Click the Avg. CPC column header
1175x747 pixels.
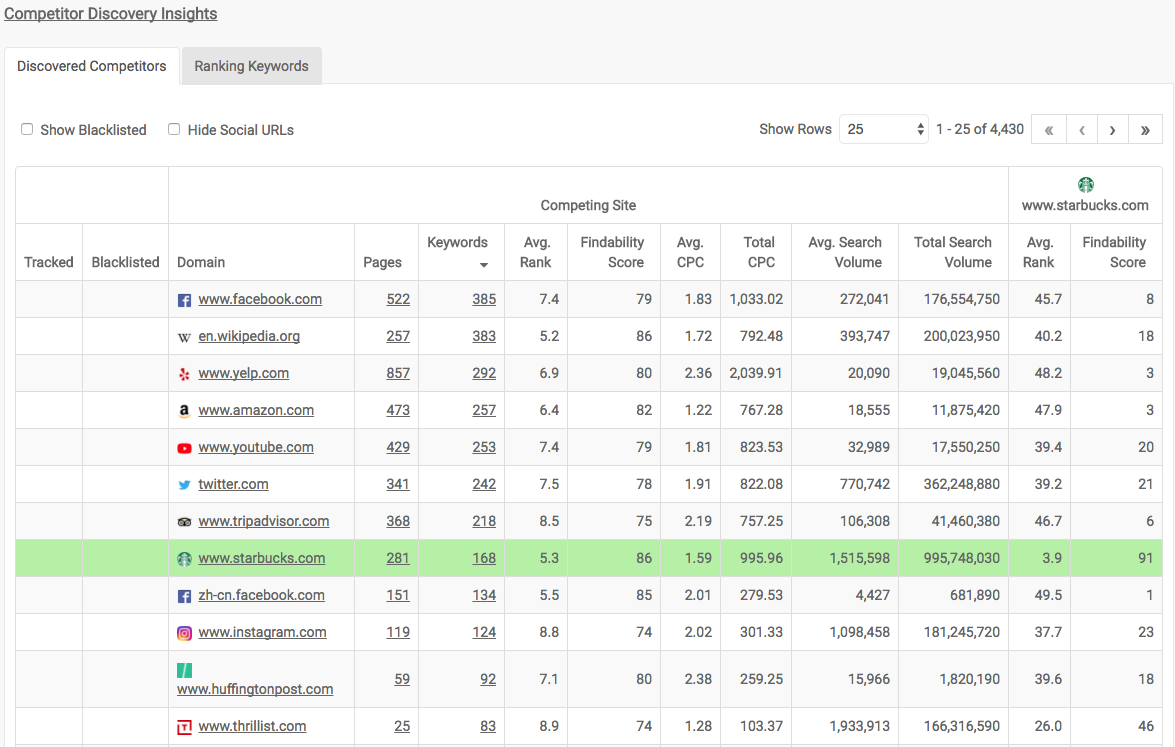coord(690,252)
